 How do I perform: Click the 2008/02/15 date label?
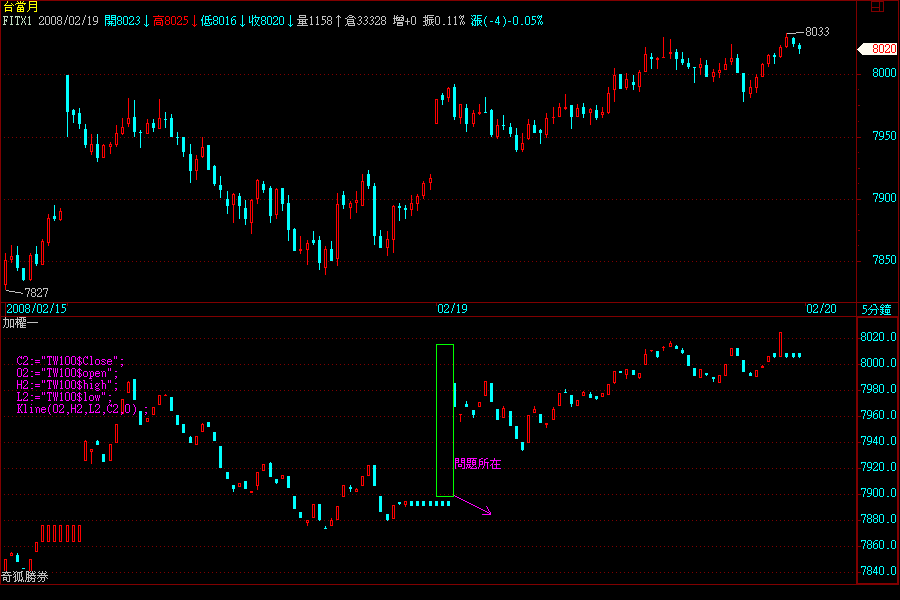36,309
